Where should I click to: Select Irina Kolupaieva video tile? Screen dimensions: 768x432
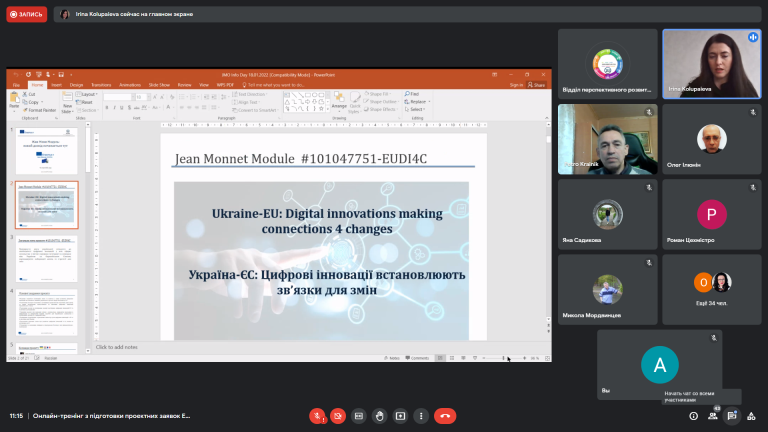click(x=712, y=64)
